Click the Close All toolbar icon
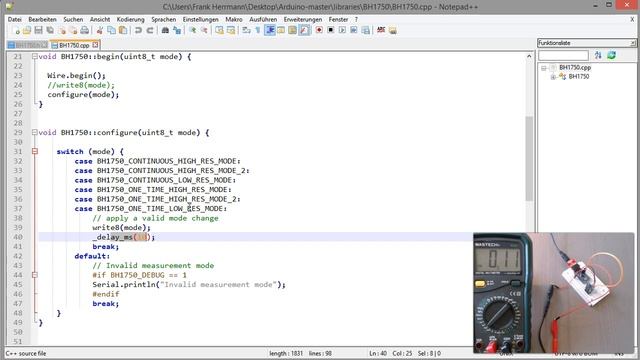 [73, 30]
